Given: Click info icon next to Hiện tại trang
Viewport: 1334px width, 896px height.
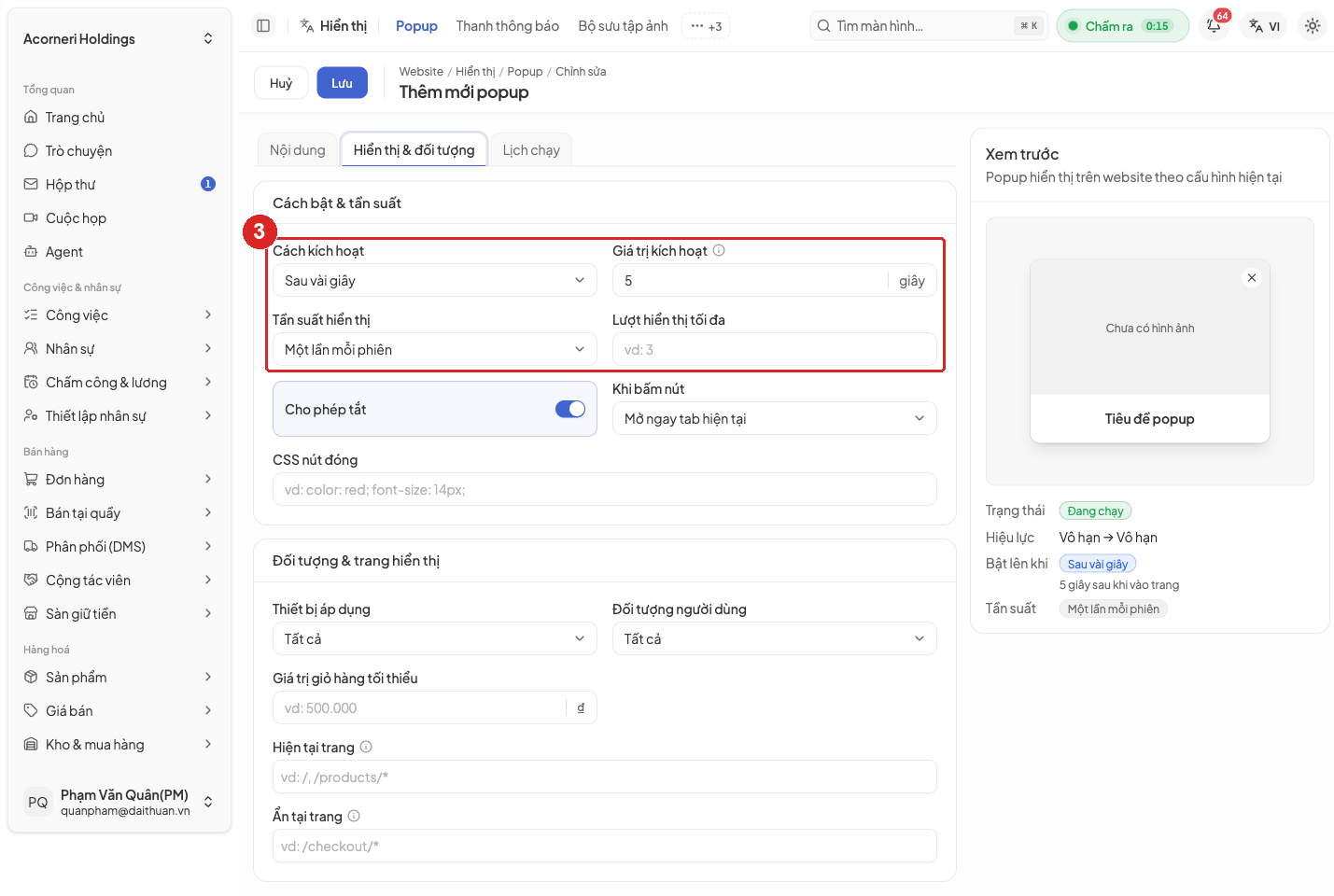Looking at the screenshot, I should click(x=366, y=747).
